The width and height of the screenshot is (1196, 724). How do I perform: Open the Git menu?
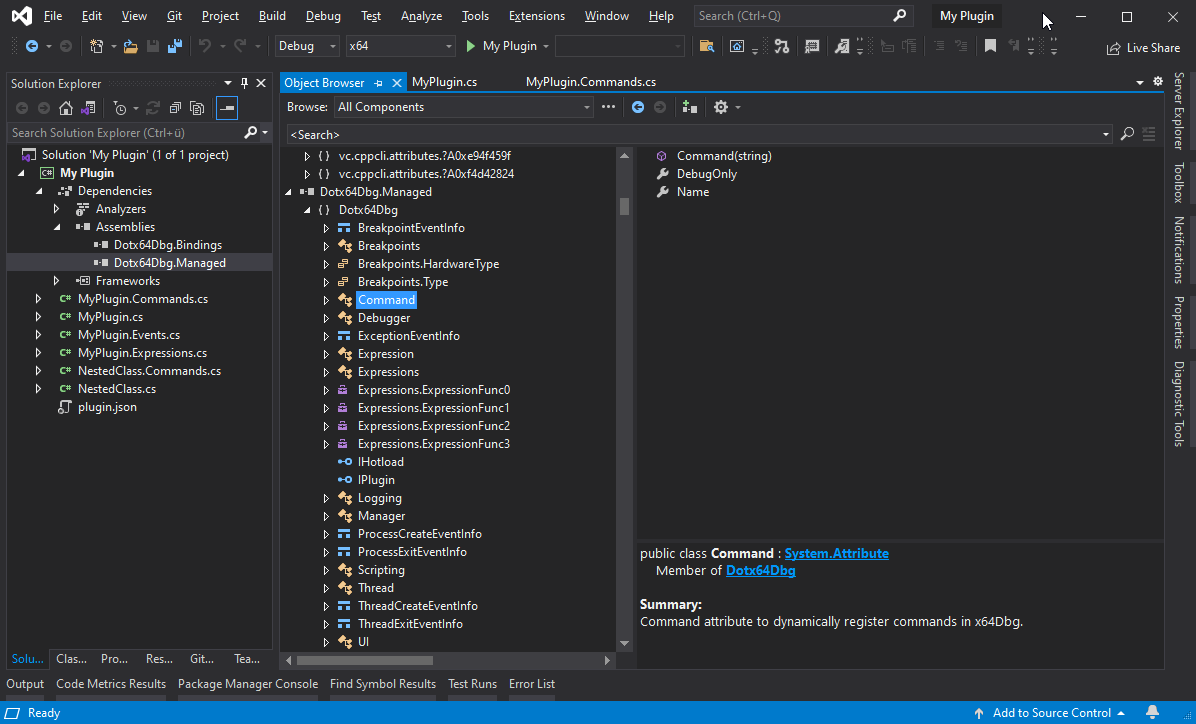[x=174, y=16]
